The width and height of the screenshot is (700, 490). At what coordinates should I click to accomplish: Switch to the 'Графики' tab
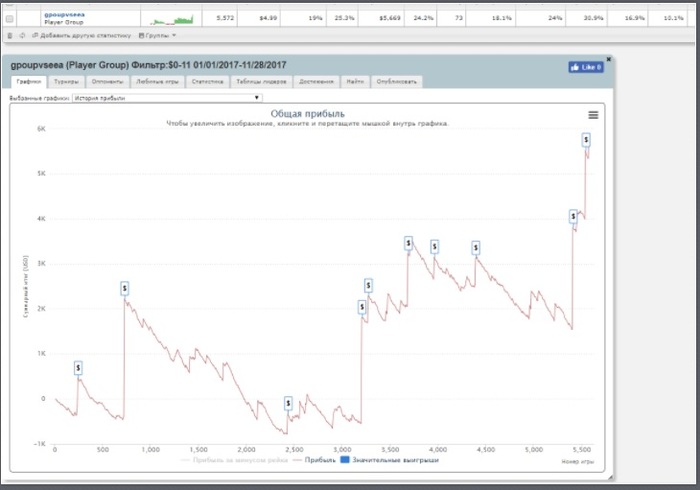pos(29,82)
